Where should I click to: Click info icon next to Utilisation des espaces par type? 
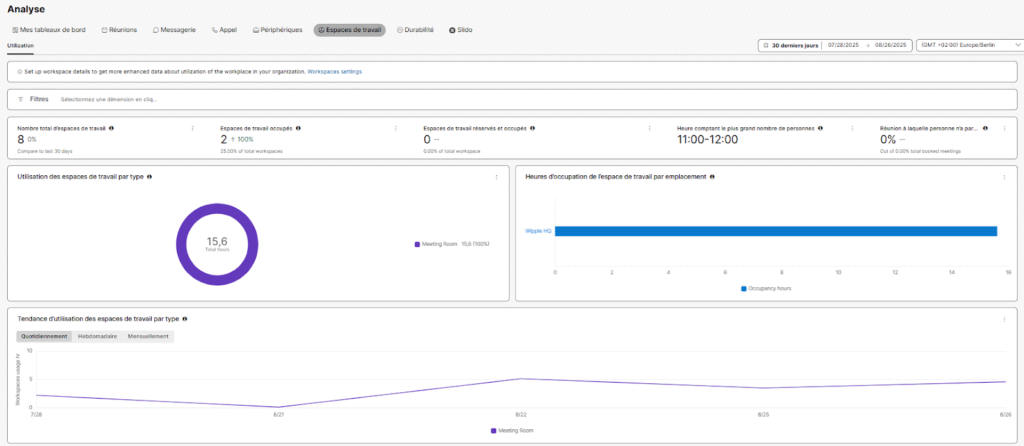(149, 177)
